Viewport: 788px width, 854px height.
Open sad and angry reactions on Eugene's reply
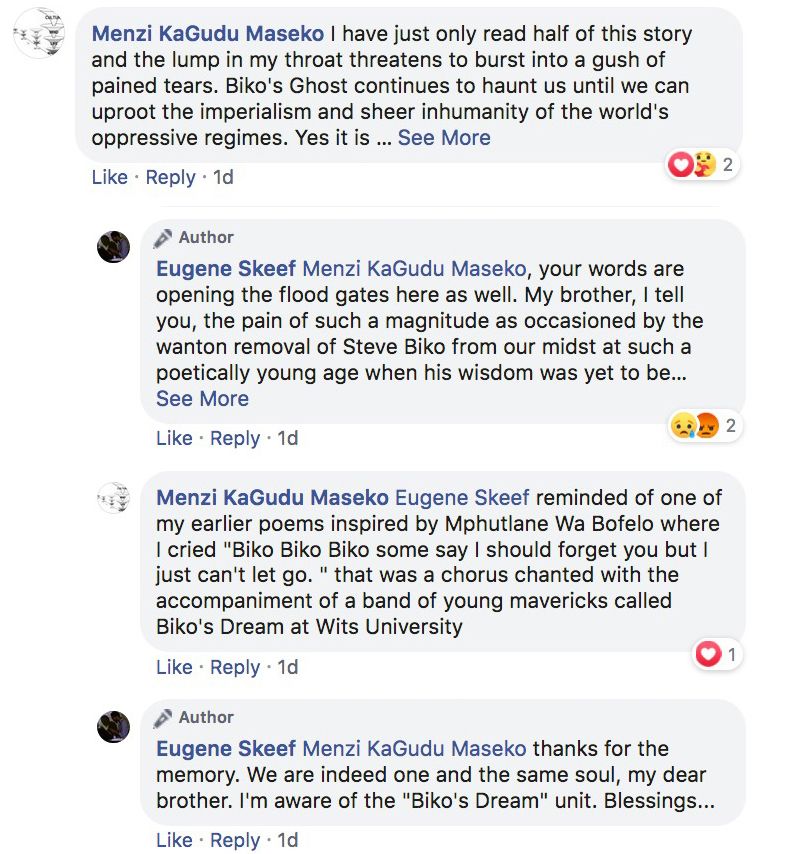pos(703,426)
